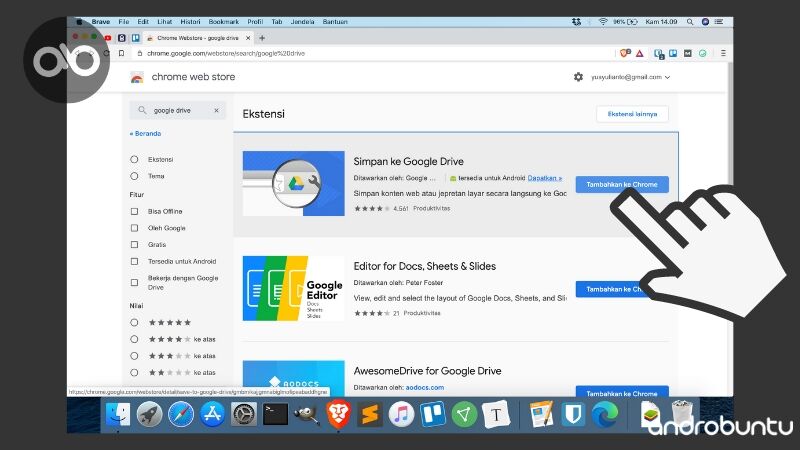Open Chrome Web Store settings gear
The width and height of the screenshot is (800, 450).
click(x=578, y=77)
